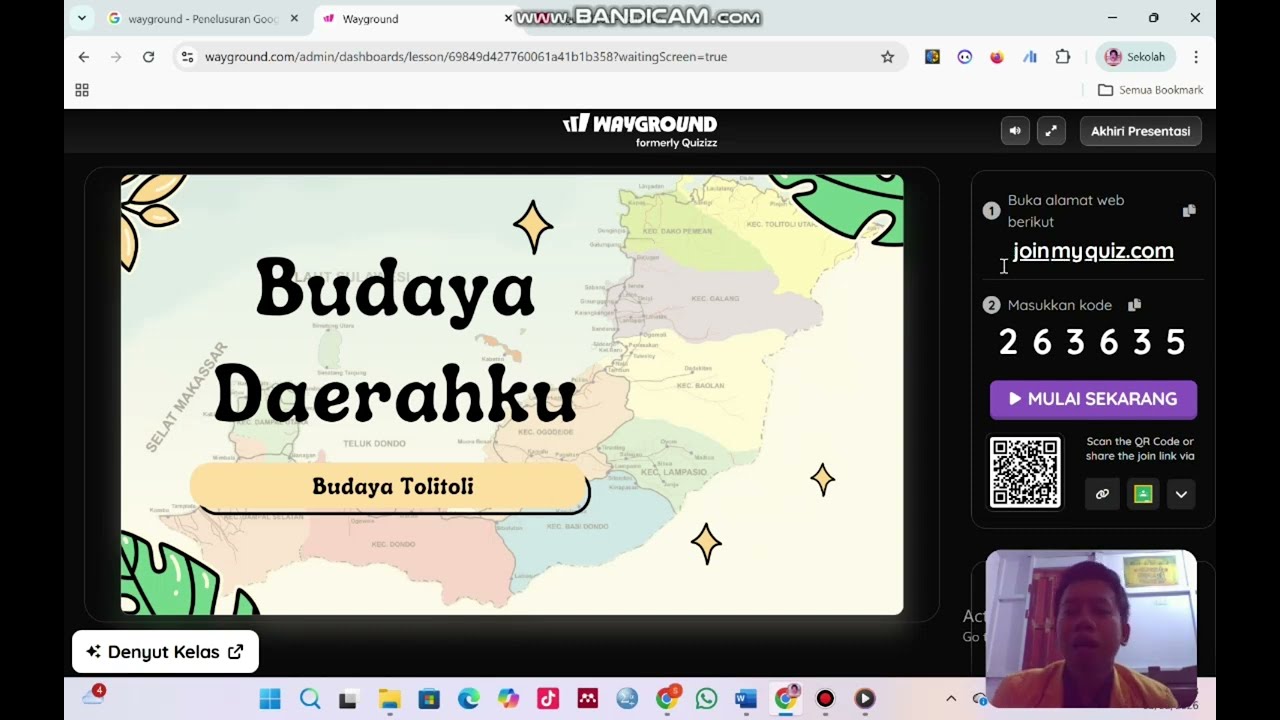This screenshot has width=1280, height=720.
Task: Open the Windows Start menu
Action: 270,699
